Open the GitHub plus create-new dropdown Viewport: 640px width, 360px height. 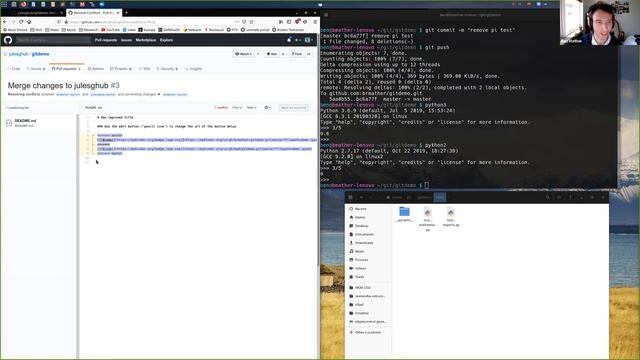click(298, 40)
